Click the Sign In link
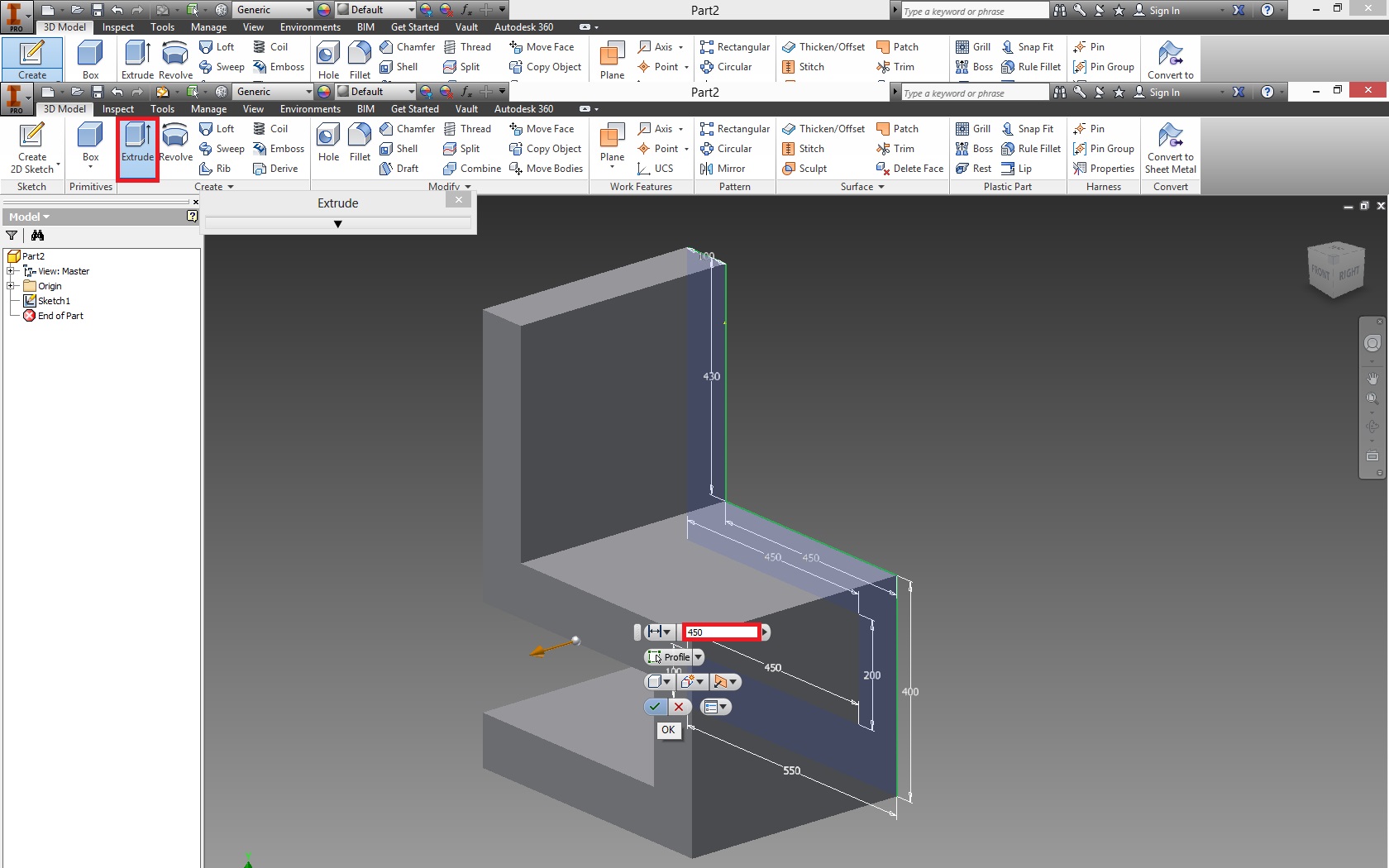The width and height of the screenshot is (1389, 868). pyautogui.click(x=1165, y=92)
